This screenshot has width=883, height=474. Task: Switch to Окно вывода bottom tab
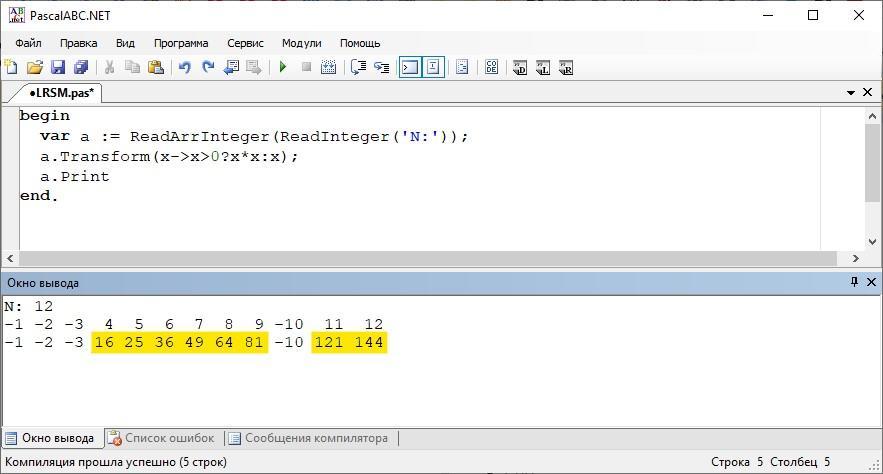(51, 438)
